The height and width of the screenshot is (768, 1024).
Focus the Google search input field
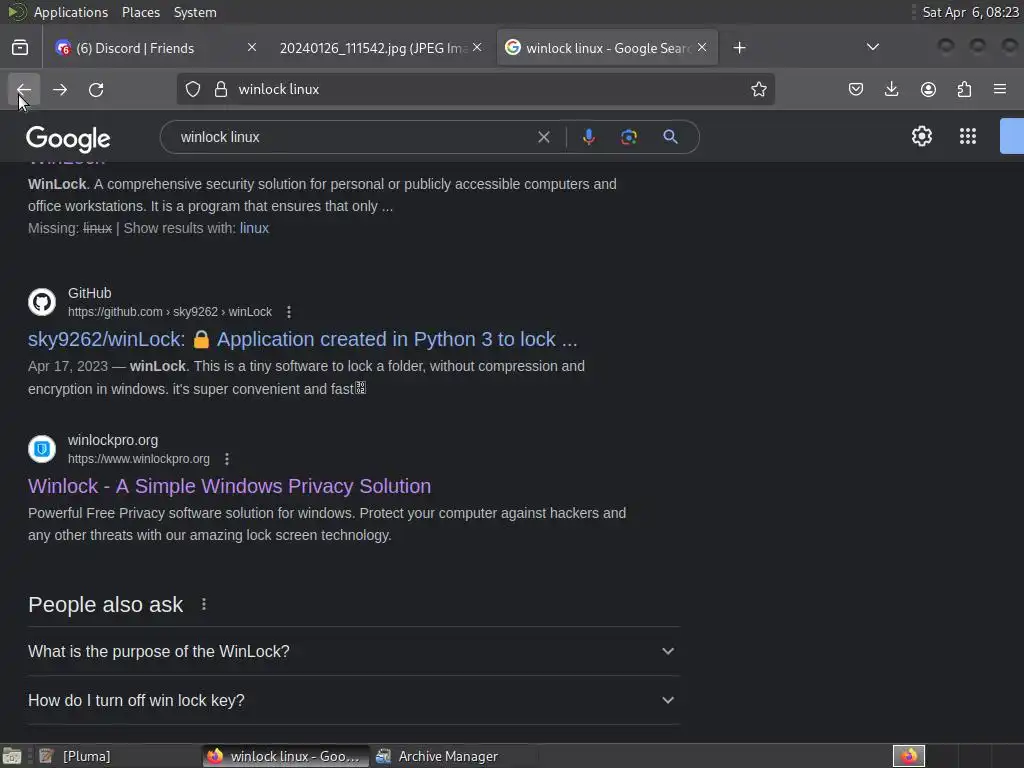[x=353, y=137]
